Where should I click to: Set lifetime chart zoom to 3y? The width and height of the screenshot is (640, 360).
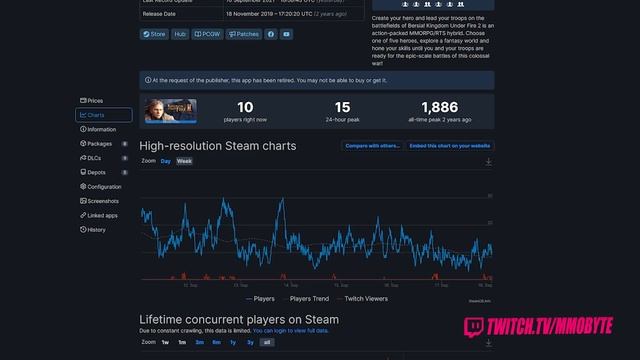pyautogui.click(x=250, y=342)
